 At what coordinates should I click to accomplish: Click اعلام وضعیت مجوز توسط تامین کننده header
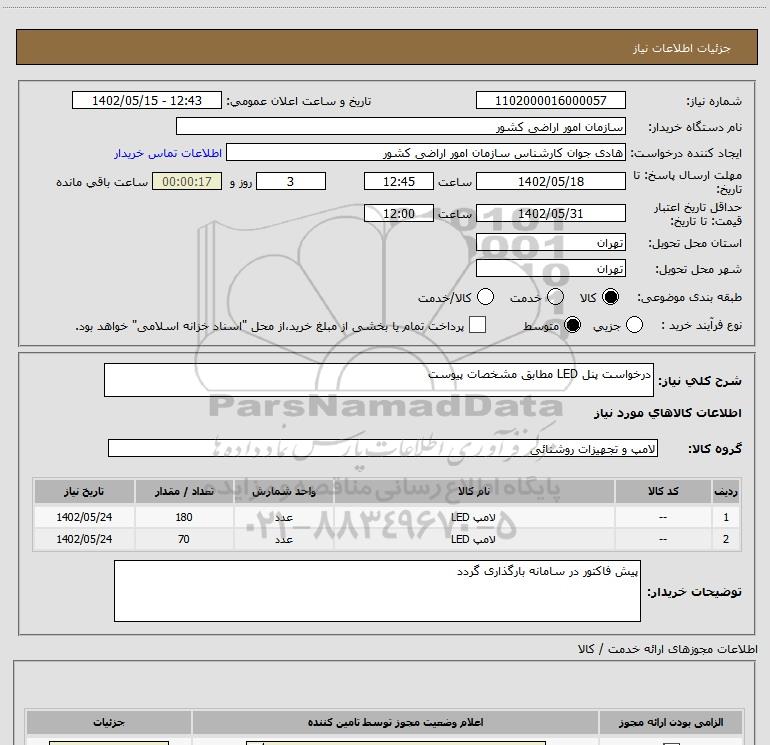coord(395,722)
